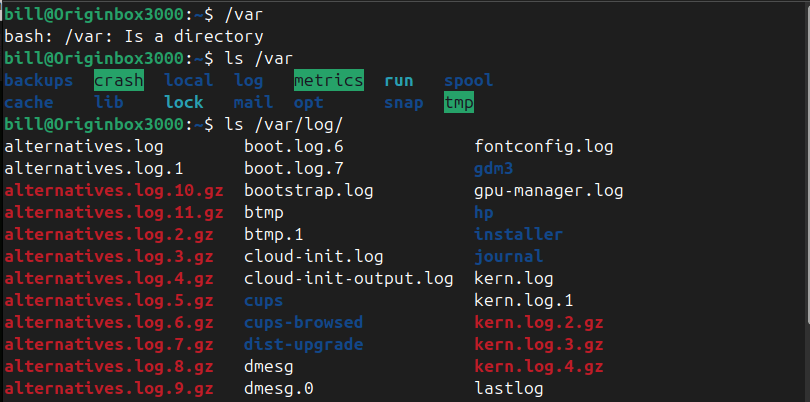Viewport: 810px width, 402px height.
Task: Click the kern.log.4.gz archive name
Action: [539, 366]
